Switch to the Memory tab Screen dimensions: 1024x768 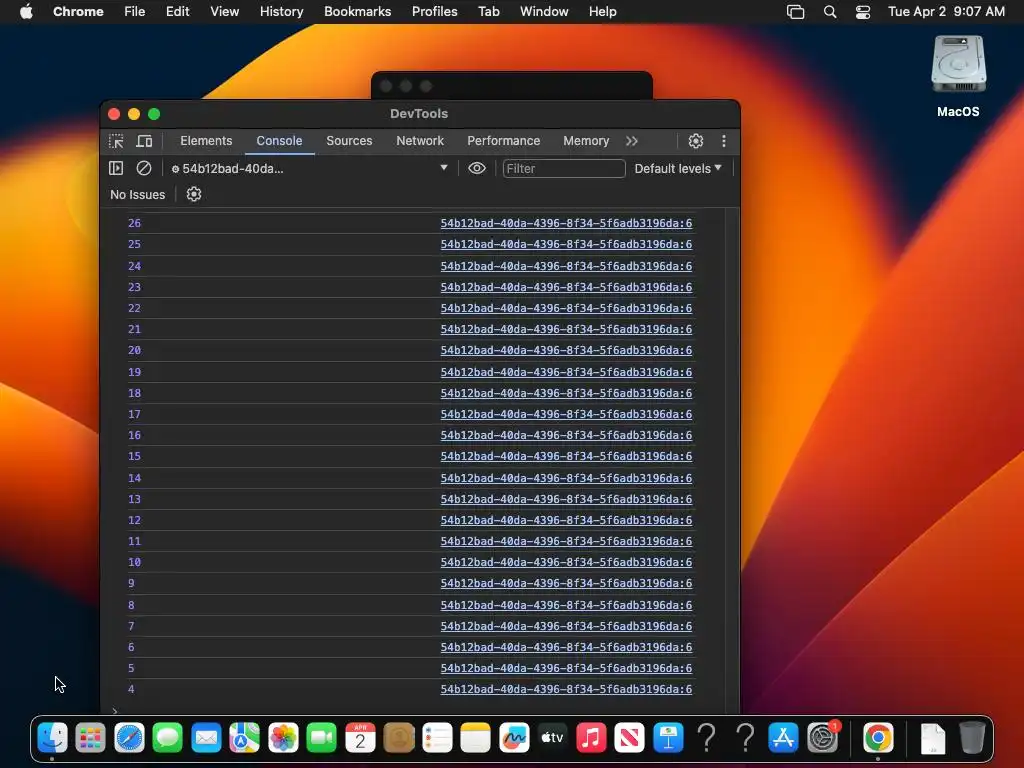(586, 141)
